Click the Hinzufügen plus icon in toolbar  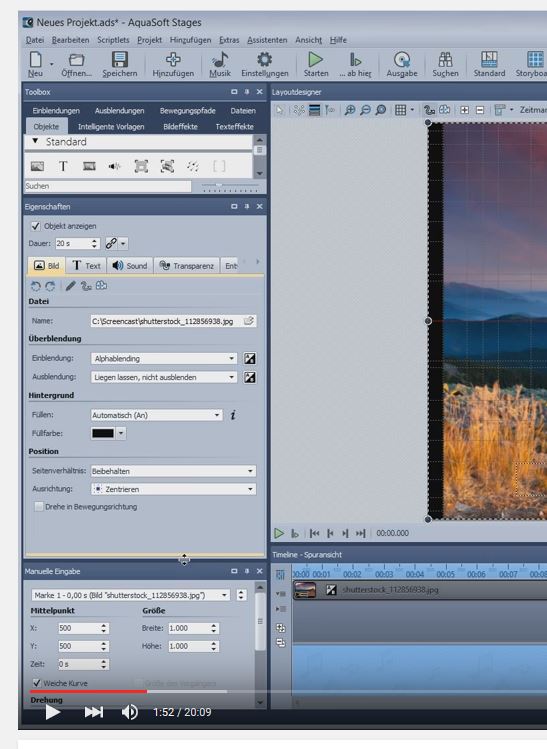pos(173,60)
